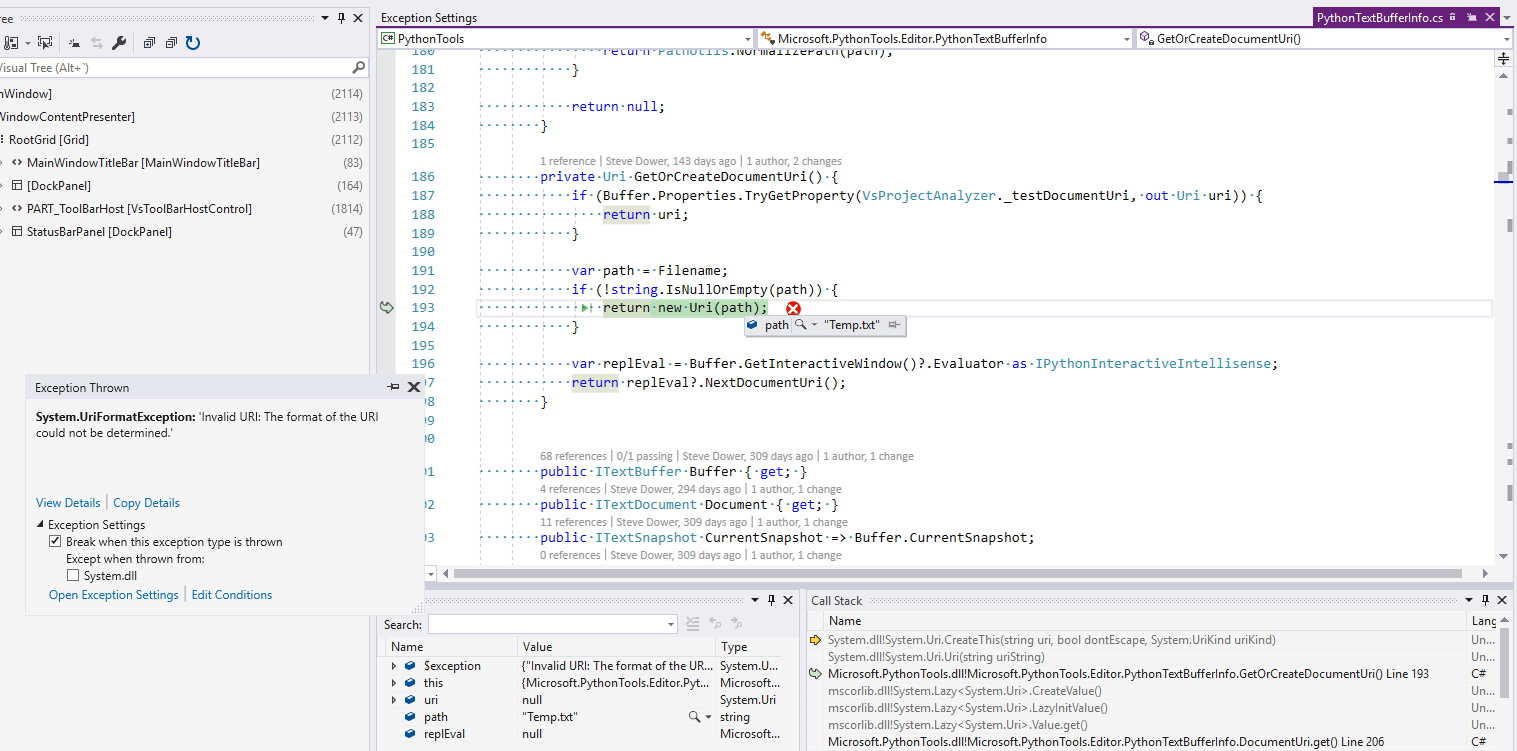
Task: Click the pin icon on the Exception Thrown popup
Action: [394, 387]
